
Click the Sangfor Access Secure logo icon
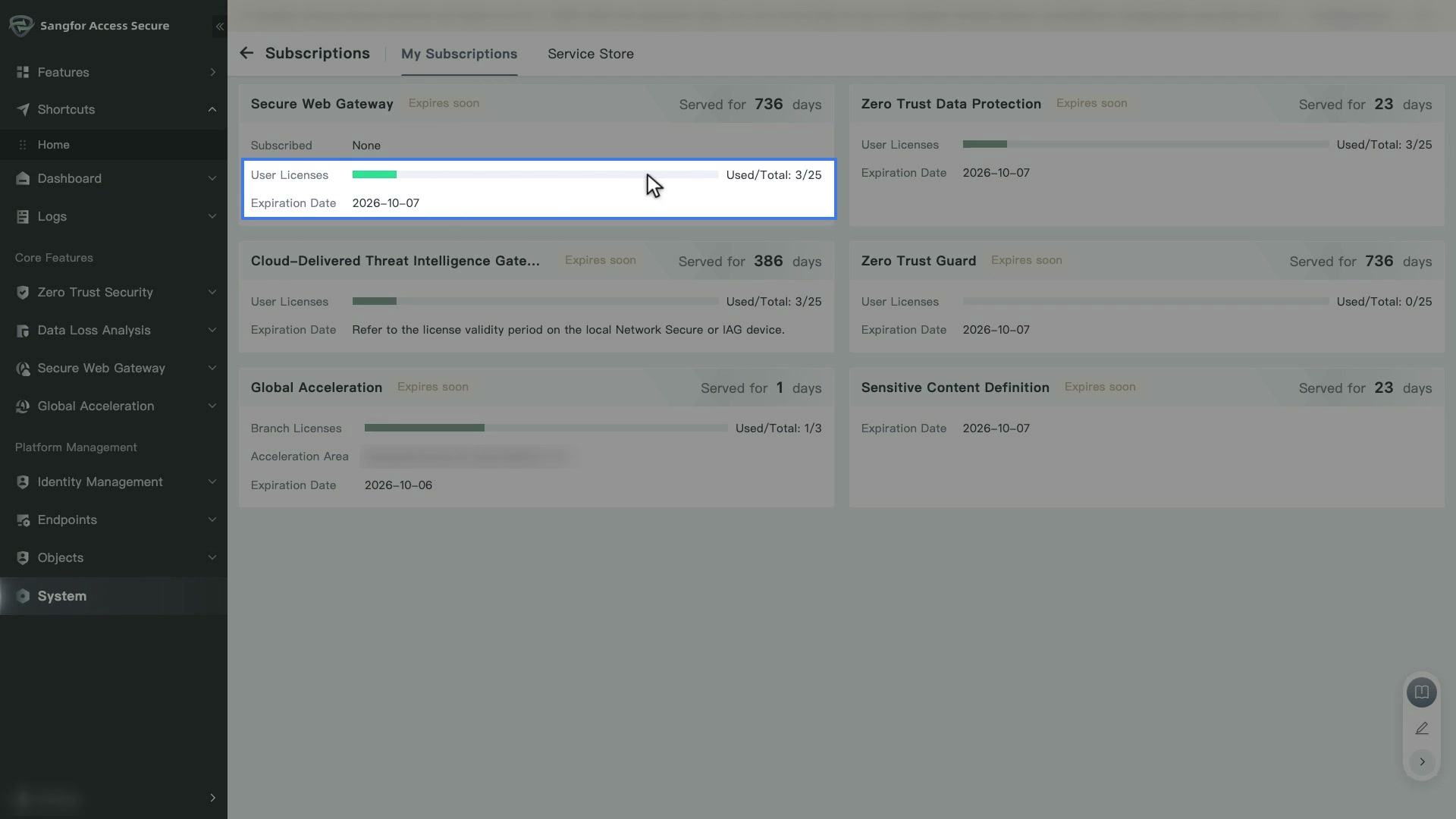(x=21, y=26)
